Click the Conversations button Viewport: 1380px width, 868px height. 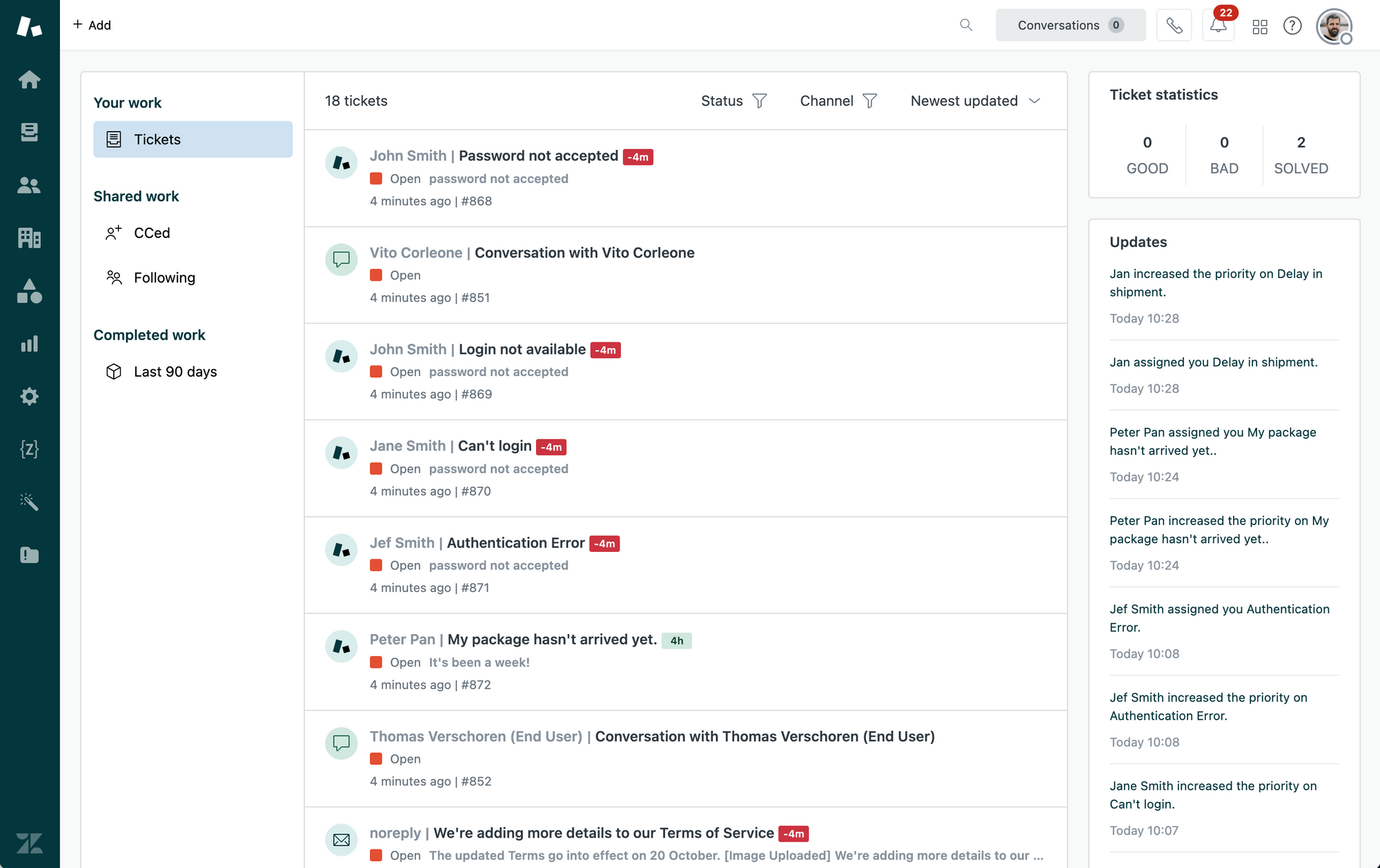(1070, 25)
